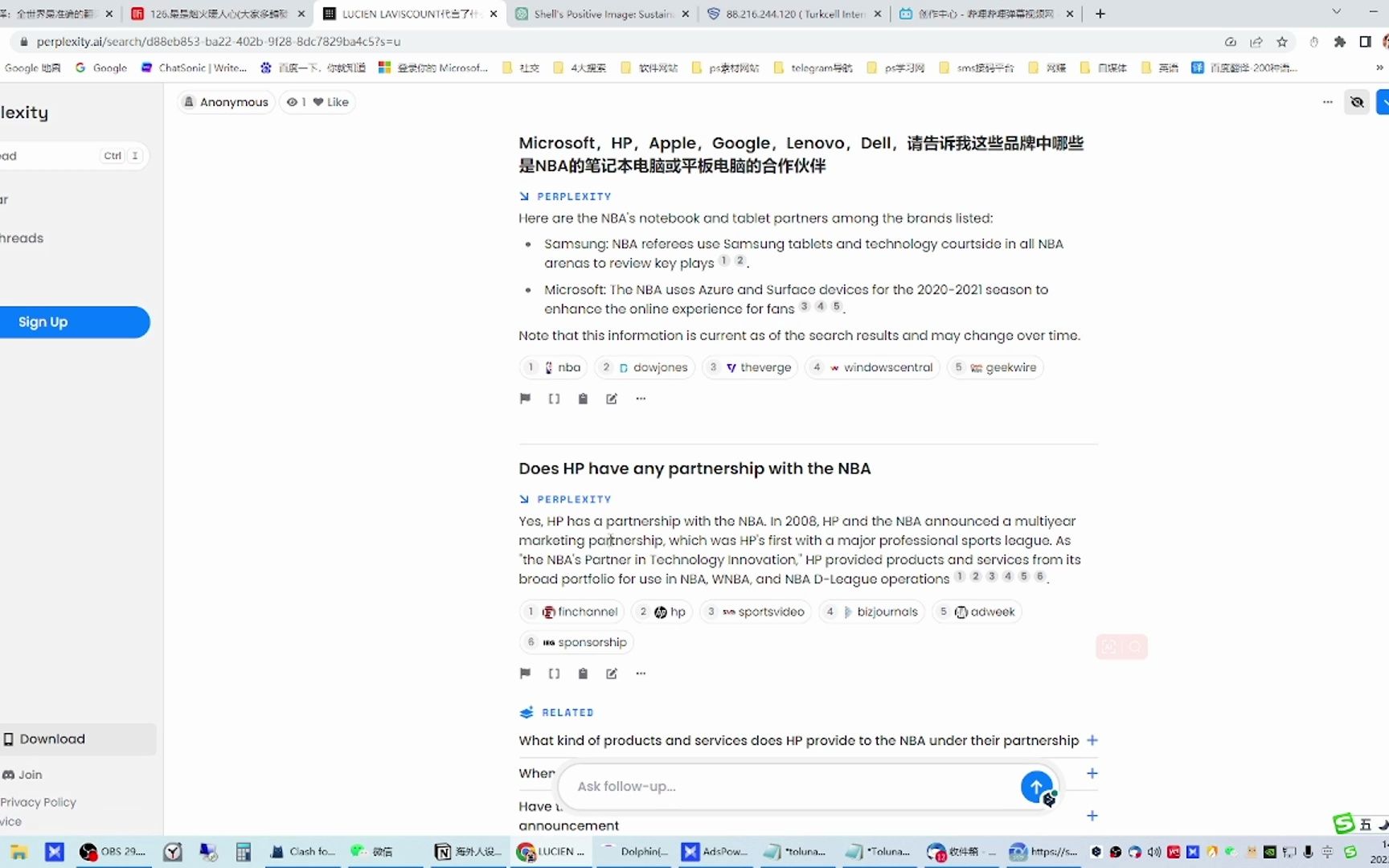Switch to the 88.216.244.120 Turkcell tab
The height and width of the screenshot is (868, 1389).
[794, 14]
